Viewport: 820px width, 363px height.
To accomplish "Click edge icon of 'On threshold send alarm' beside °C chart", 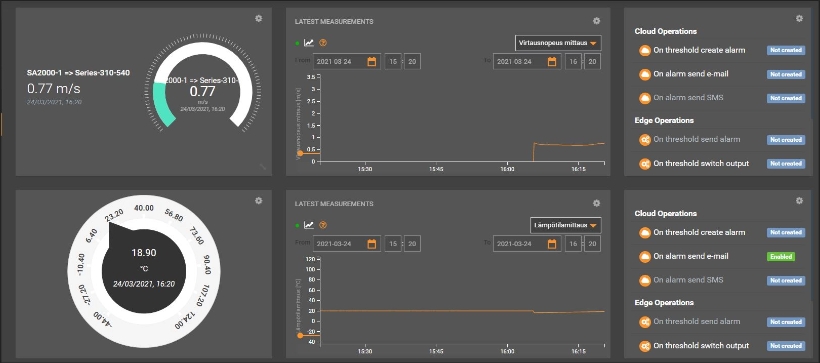I will tap(645, 322).
